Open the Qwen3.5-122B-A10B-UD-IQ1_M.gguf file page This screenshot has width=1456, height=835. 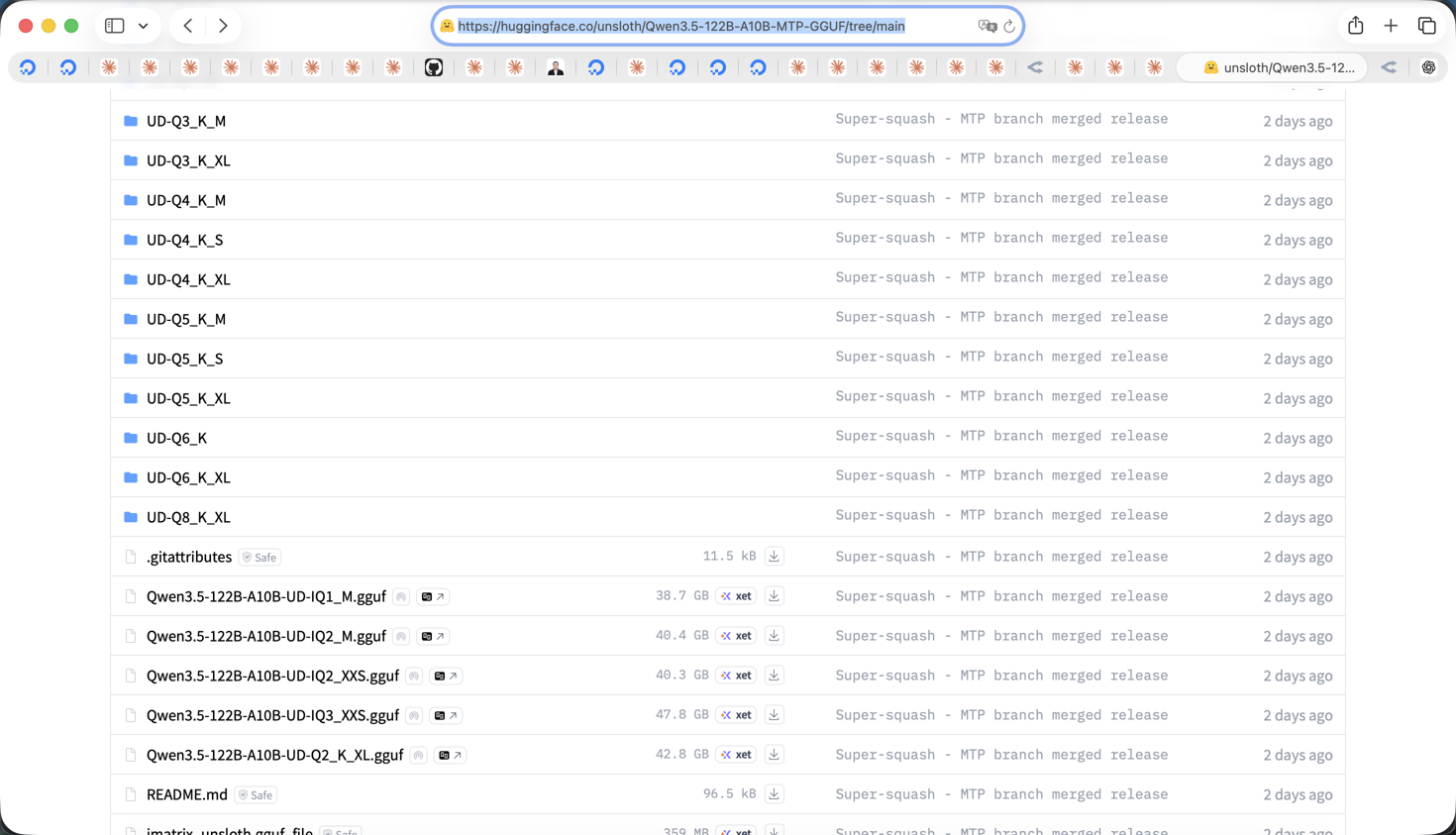[266, 596]
